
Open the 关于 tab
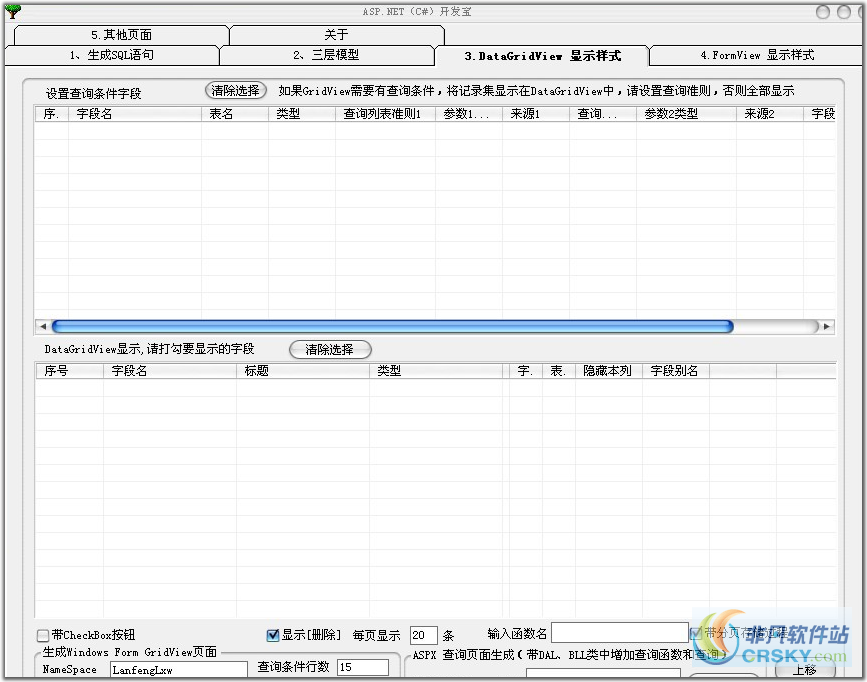click(336, 35)
